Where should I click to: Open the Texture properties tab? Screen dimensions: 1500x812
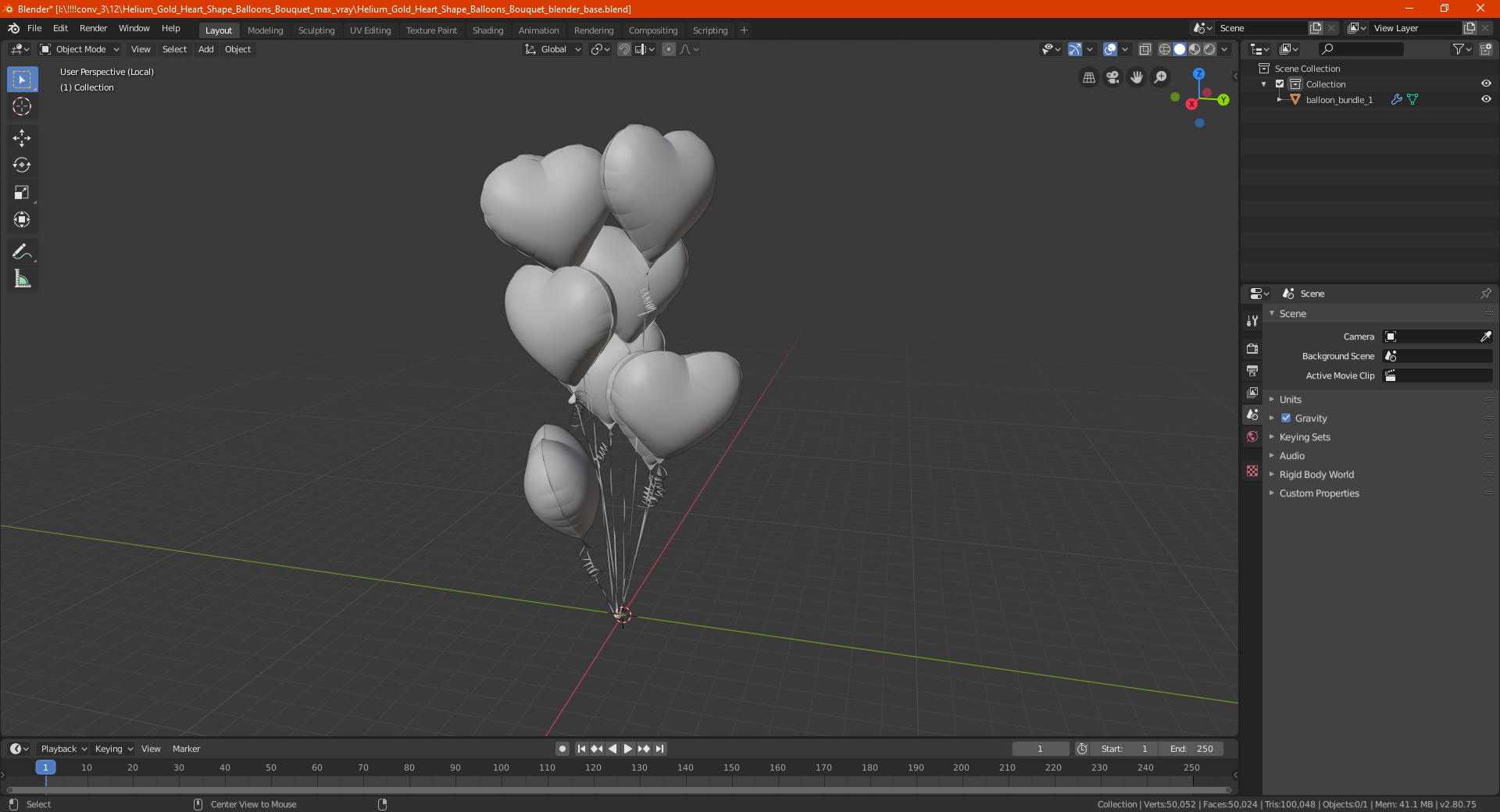tap(1252, 471)
